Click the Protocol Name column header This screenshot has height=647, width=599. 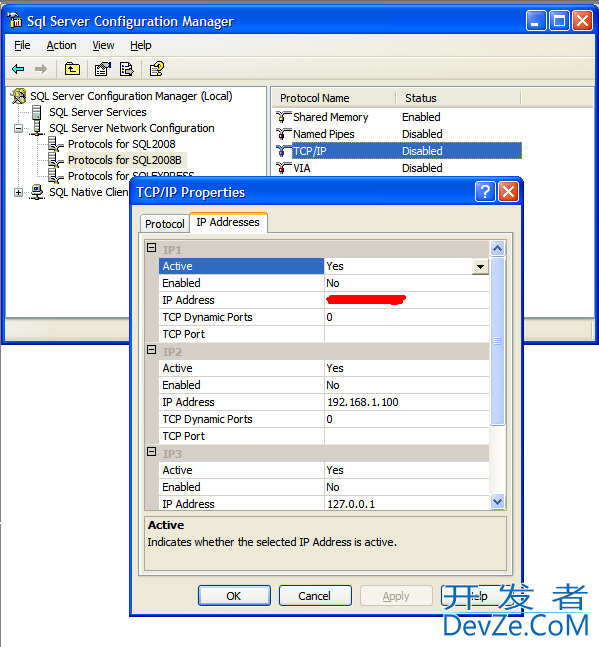point(333,98)
